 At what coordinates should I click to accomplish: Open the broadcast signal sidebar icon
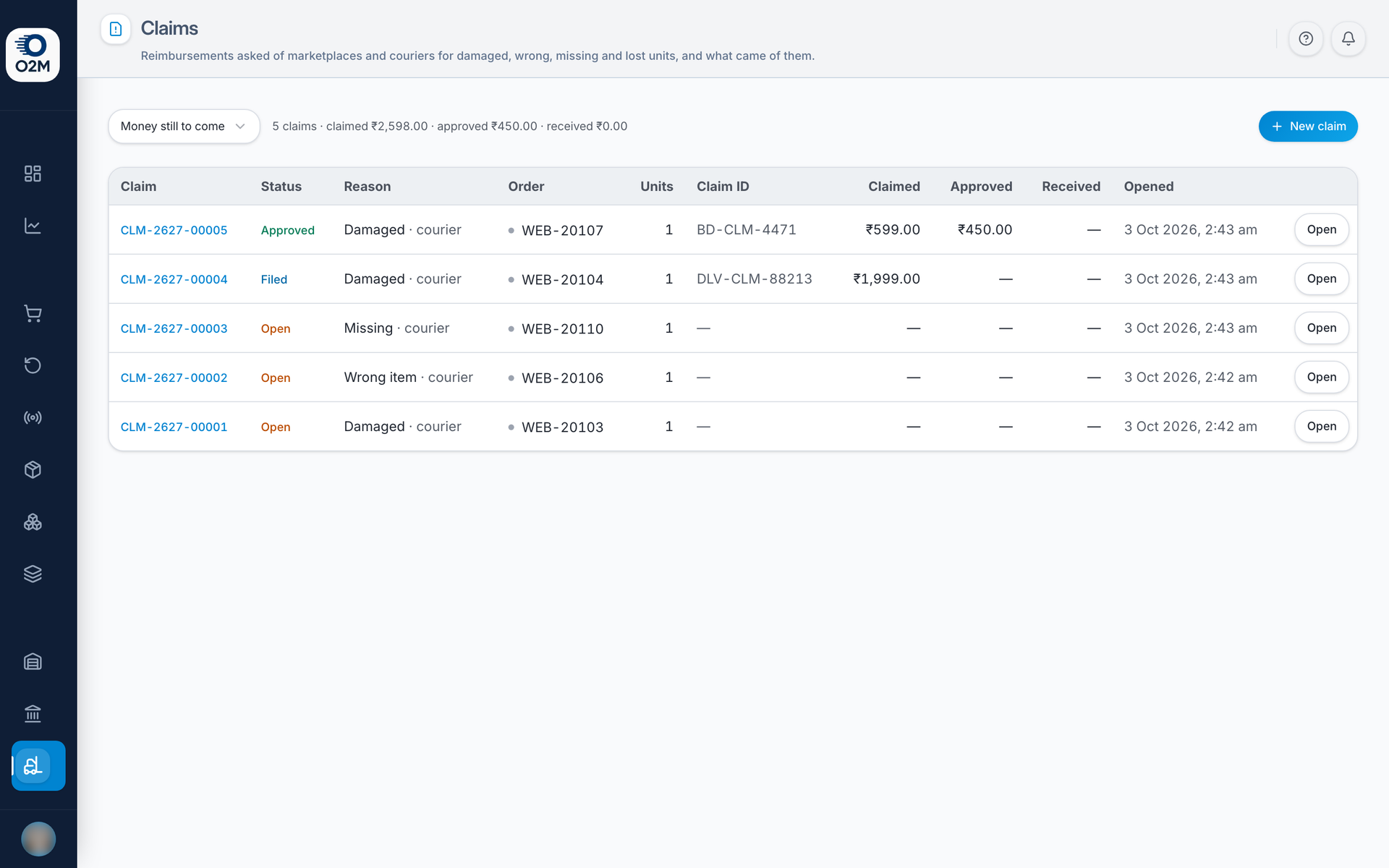(33, 417)
